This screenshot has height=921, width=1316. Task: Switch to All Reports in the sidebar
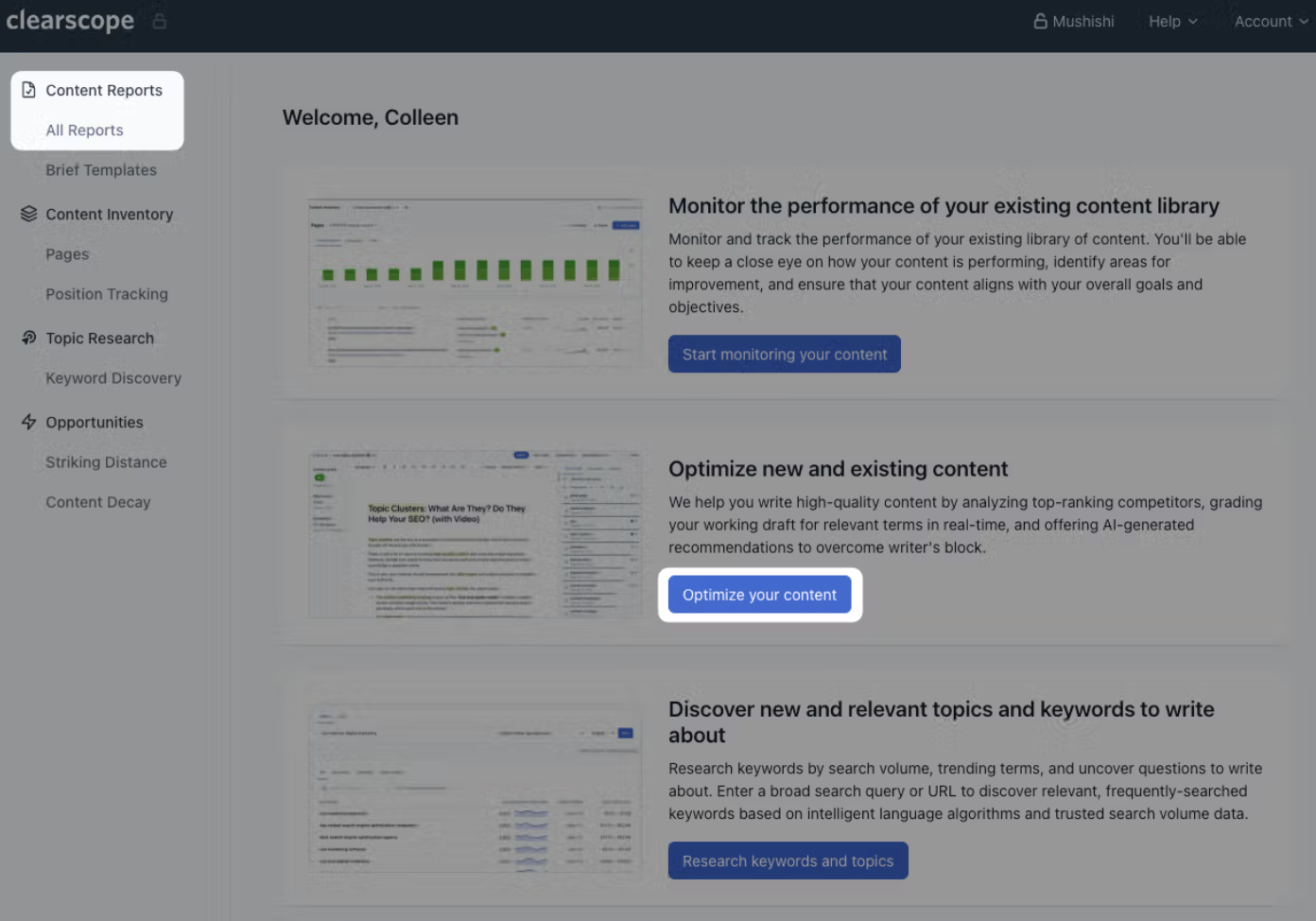click(84, 130)
